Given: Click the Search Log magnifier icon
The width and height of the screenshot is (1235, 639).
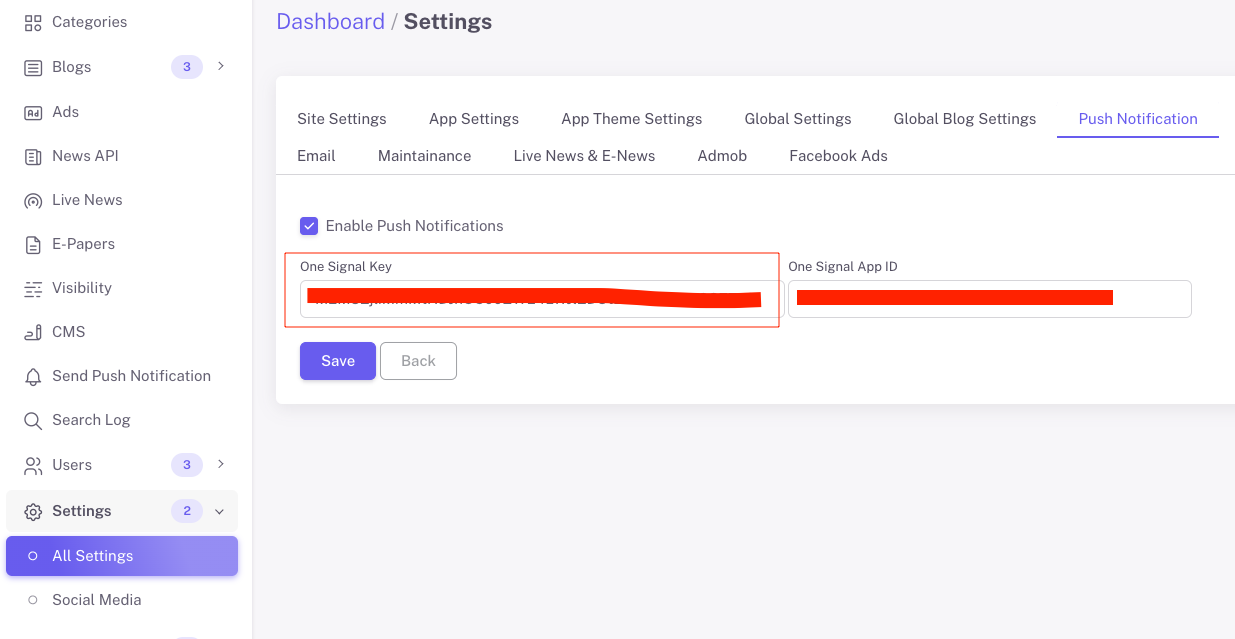Looking at the screenshot, I should pyautogui.click(x=33, y=420).
